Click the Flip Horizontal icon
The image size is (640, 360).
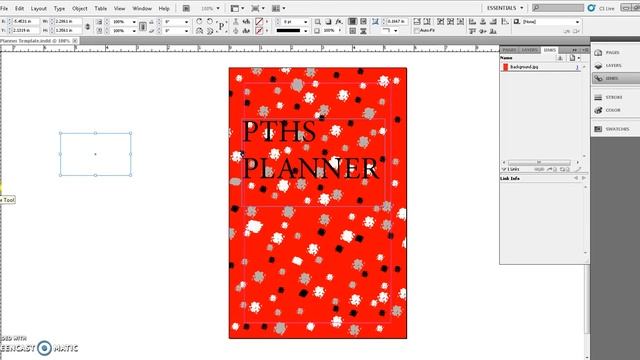coord(199,31)
